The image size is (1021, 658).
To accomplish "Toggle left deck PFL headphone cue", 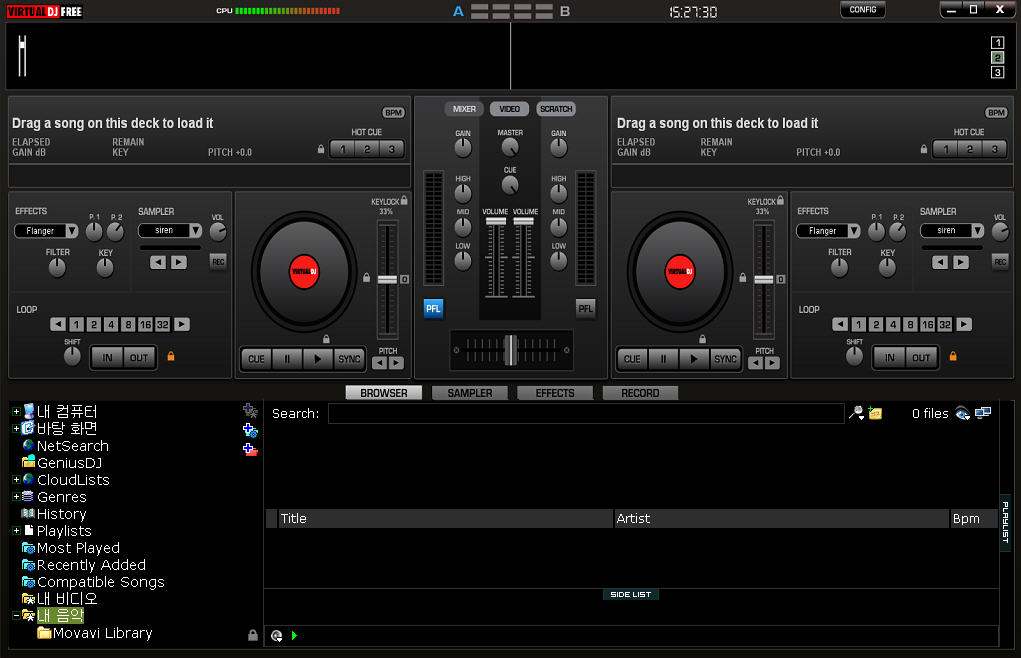I will [x=433, y=308].
